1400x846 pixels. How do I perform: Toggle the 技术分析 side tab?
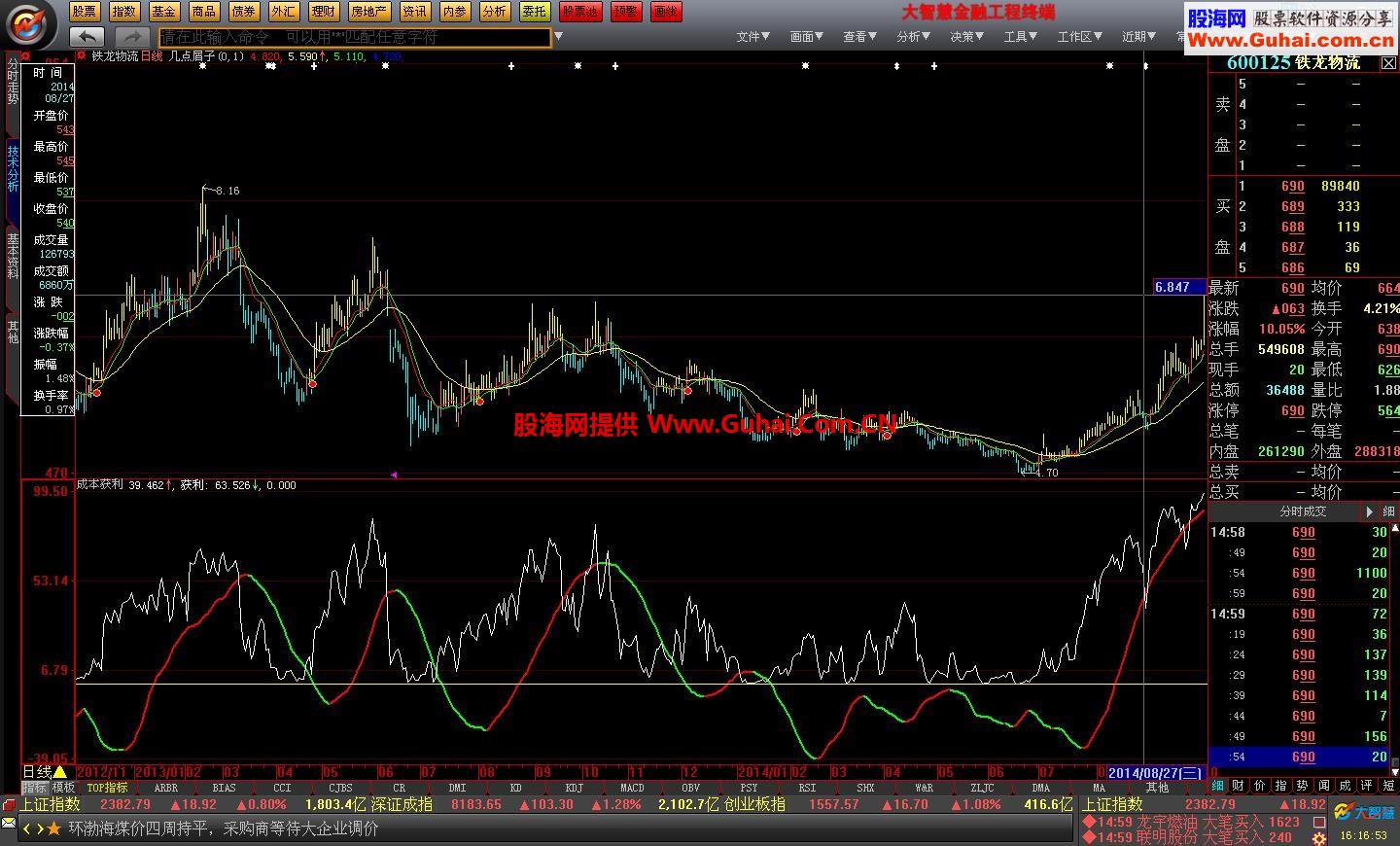pos(13,168)
